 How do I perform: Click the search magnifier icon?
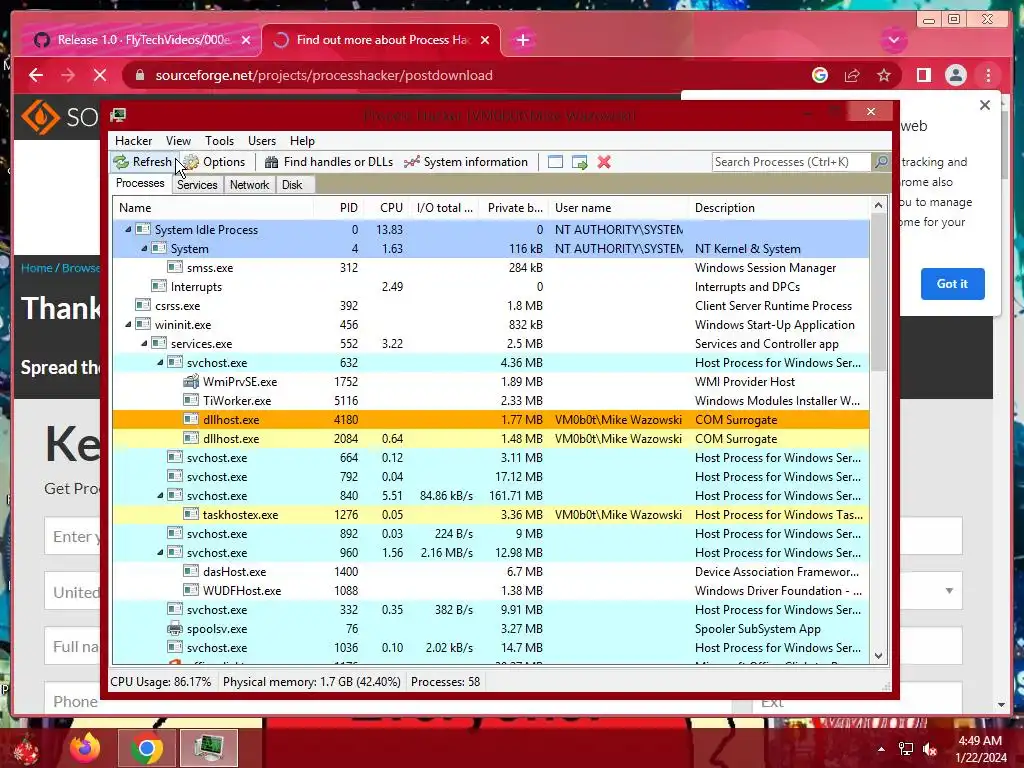point(881,162)
